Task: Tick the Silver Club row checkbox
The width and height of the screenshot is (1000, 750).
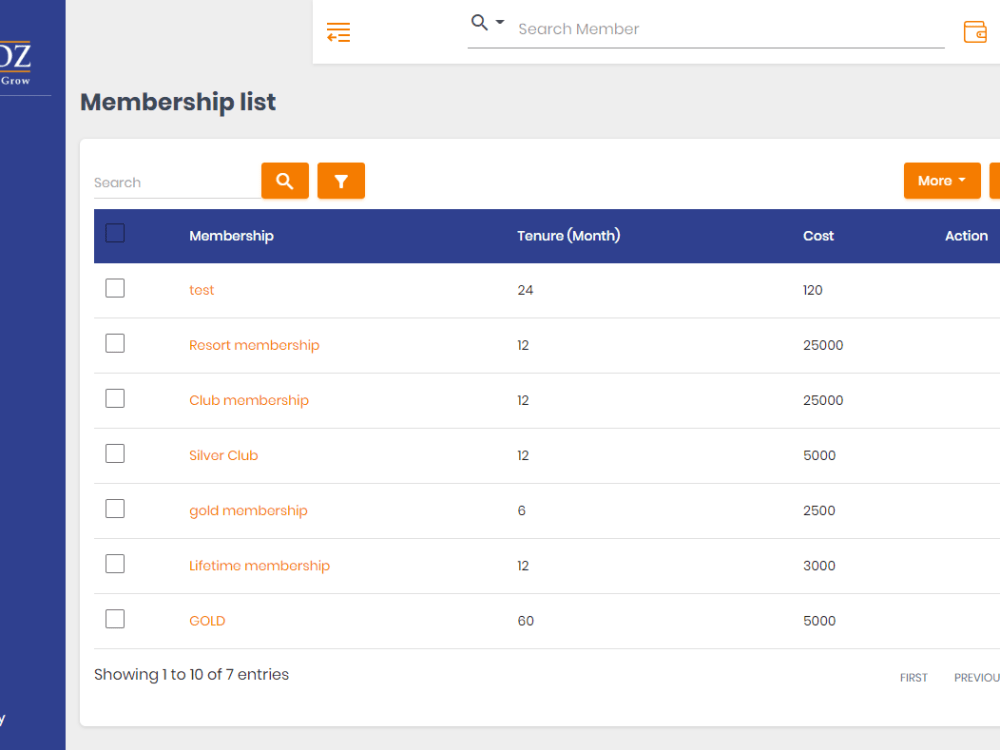Action: click(x=115, y=453)
